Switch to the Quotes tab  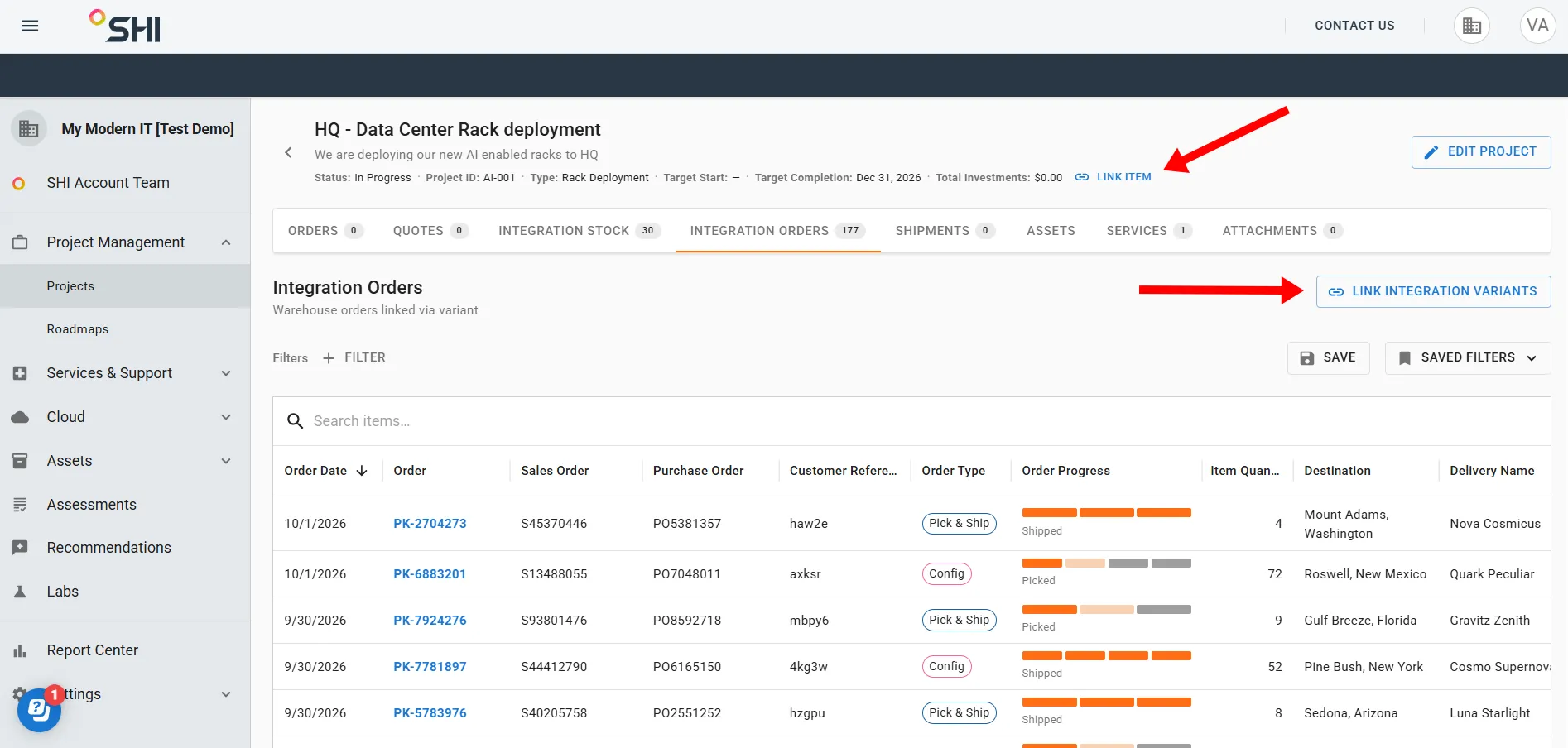(x=430, y=231)
